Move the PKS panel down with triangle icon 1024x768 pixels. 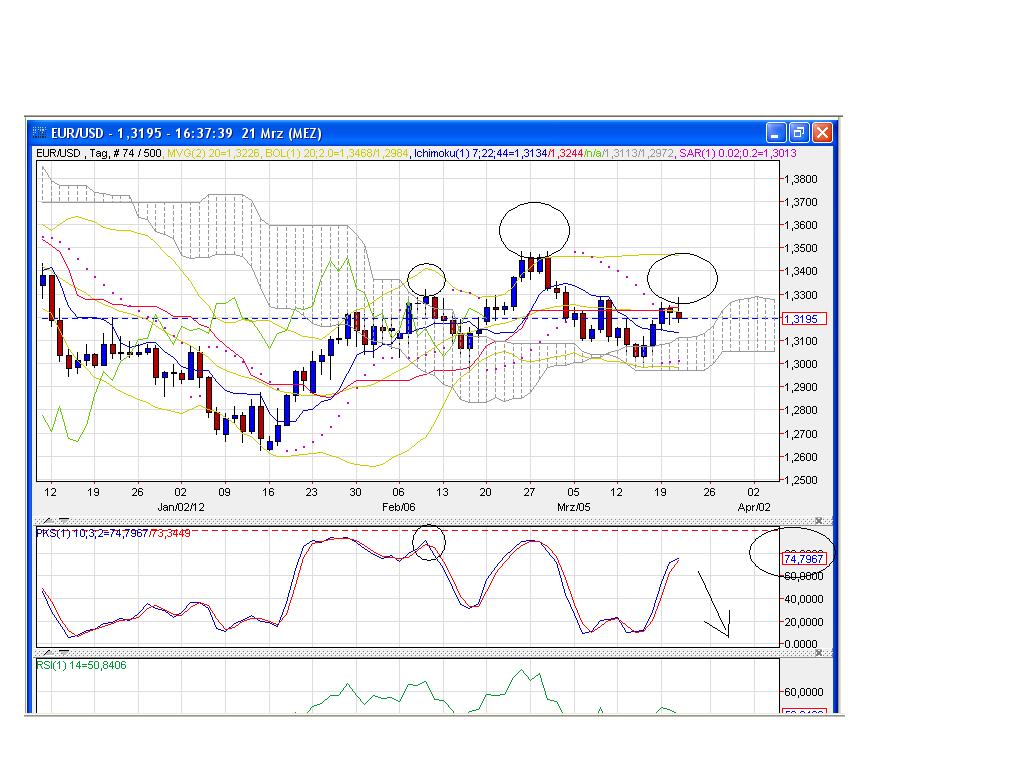[64, 520]
